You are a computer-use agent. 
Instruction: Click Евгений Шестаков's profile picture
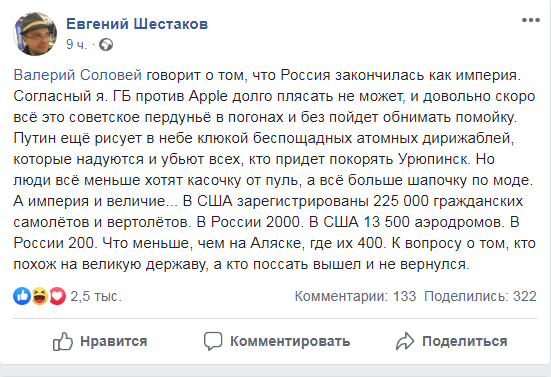[35, 34]
